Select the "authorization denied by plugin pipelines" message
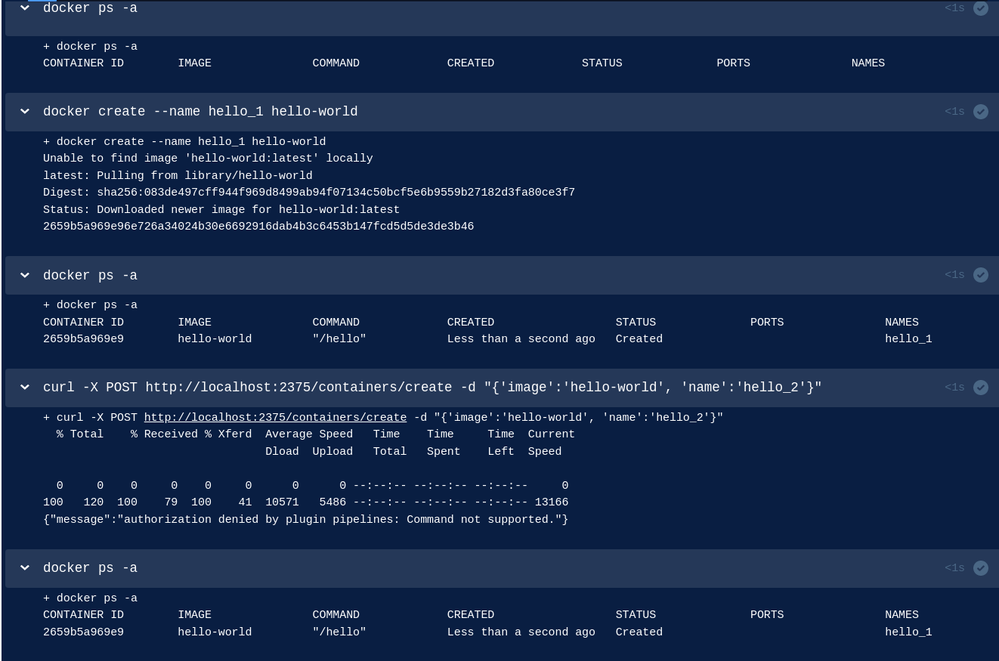Screen dimensions: 999x661 coord(305,519)
